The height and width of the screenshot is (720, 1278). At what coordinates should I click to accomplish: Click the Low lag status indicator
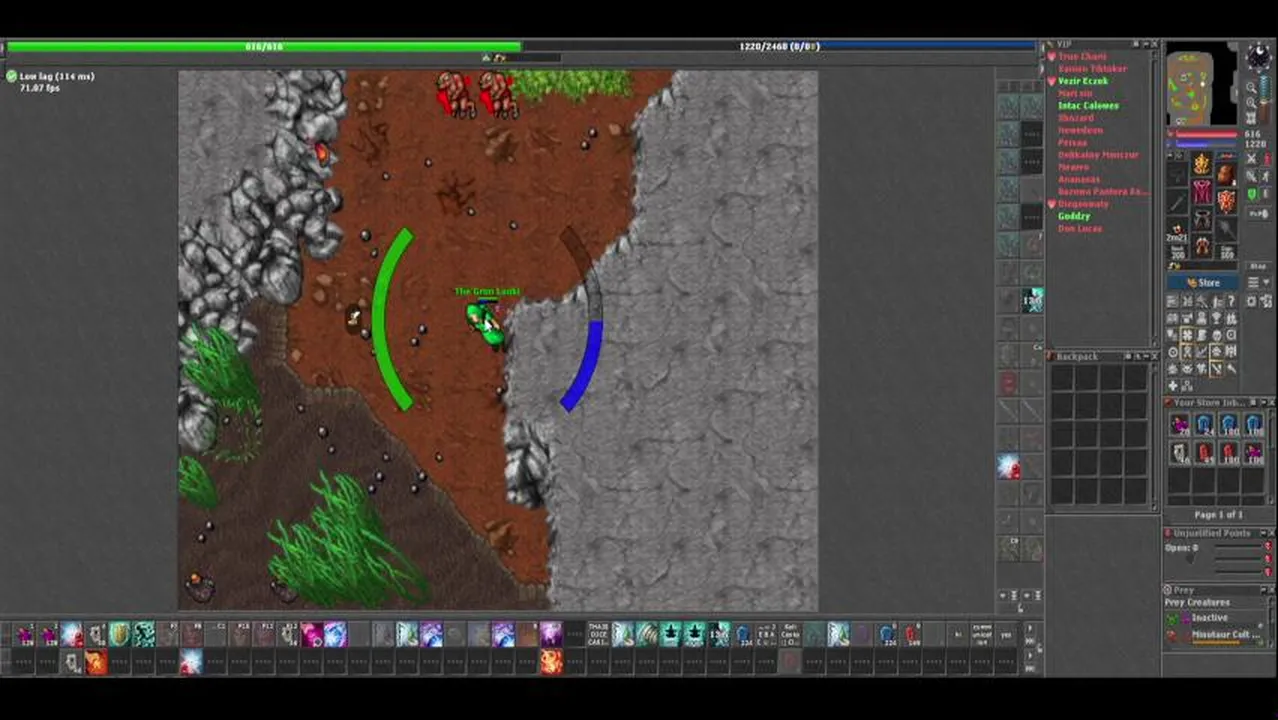point(50,76)
